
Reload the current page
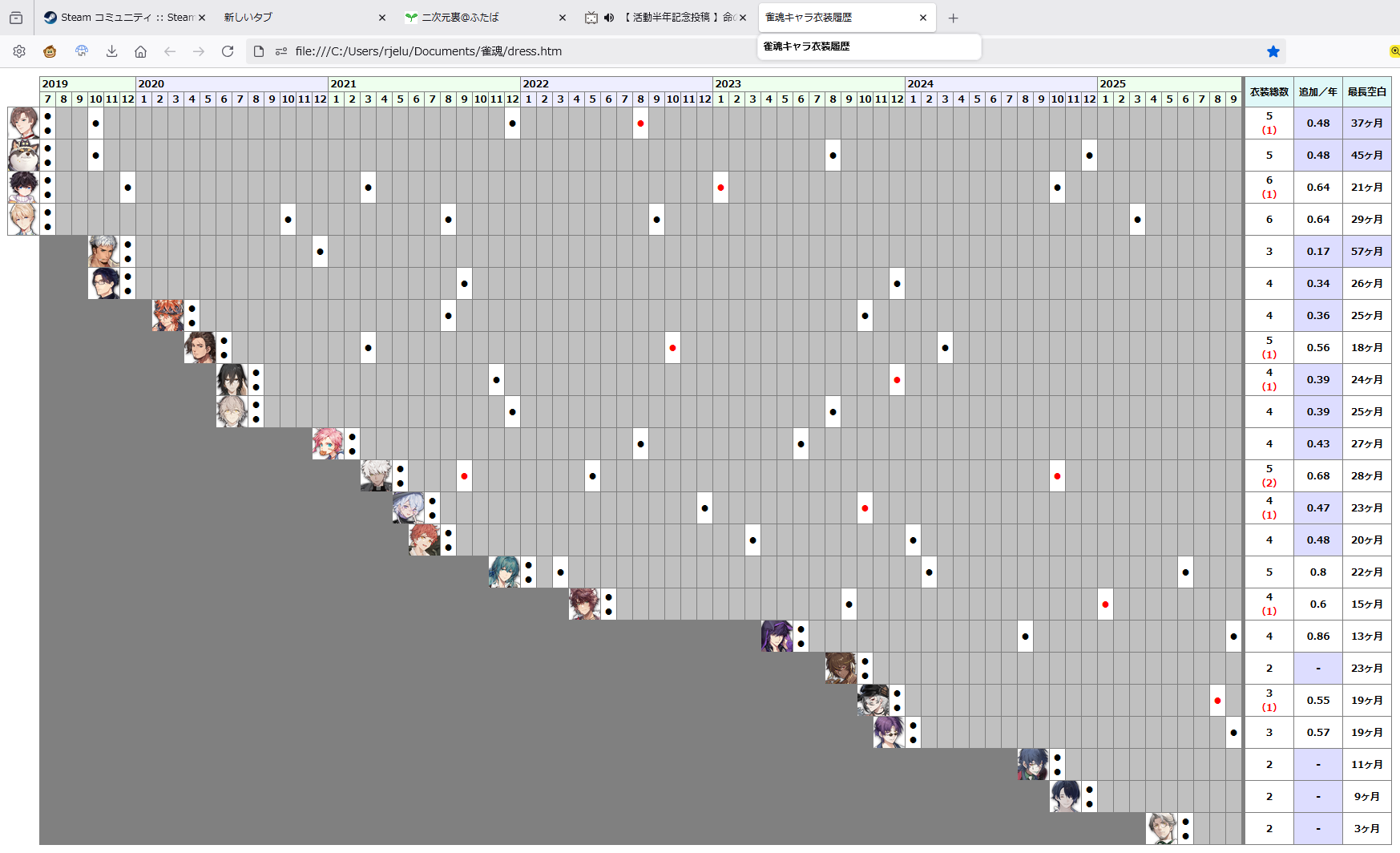[228, 51]
